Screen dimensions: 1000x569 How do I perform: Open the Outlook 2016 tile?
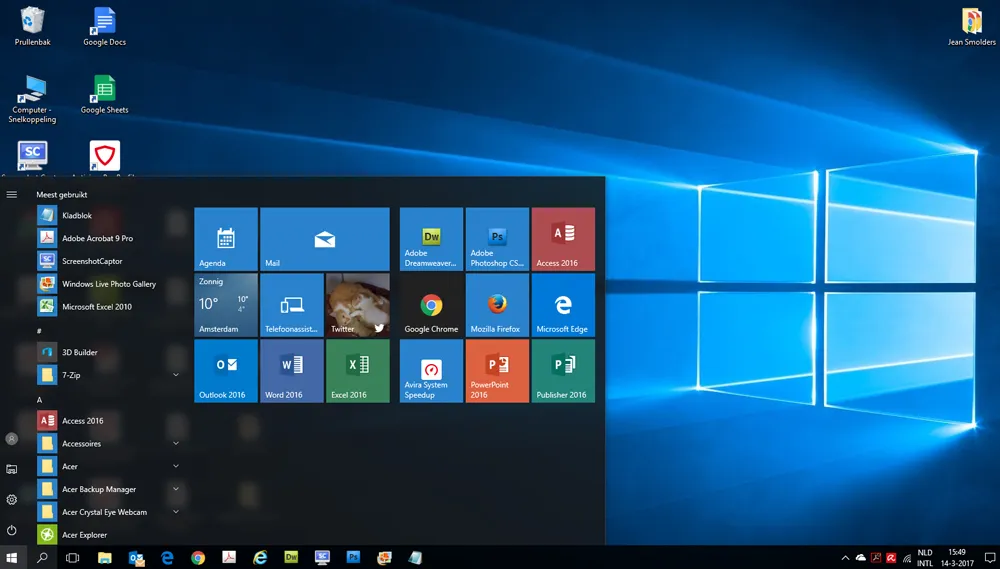click(226, 371)
